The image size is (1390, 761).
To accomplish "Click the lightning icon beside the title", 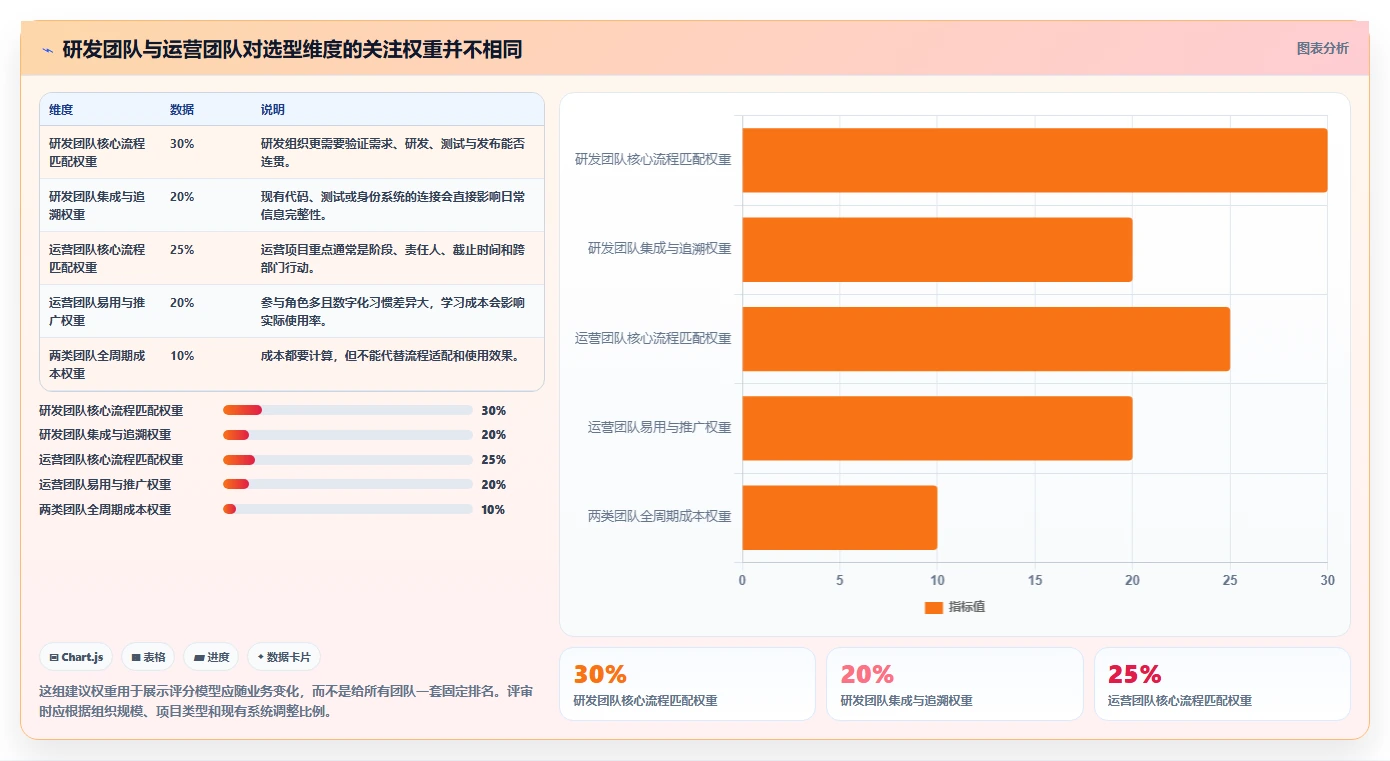I will coord(47,50).
